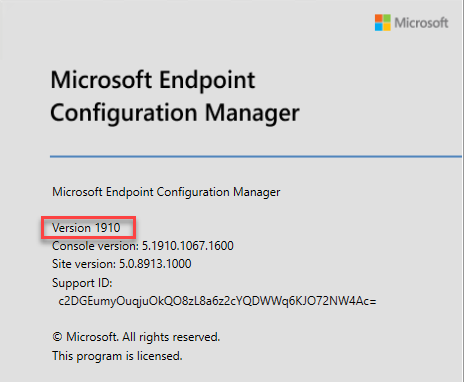Click the large 'Microsoft Endpoint' heading line
The height and width of the screenshot is (382, 464).
pyautogui.click(x=153, y=80)
